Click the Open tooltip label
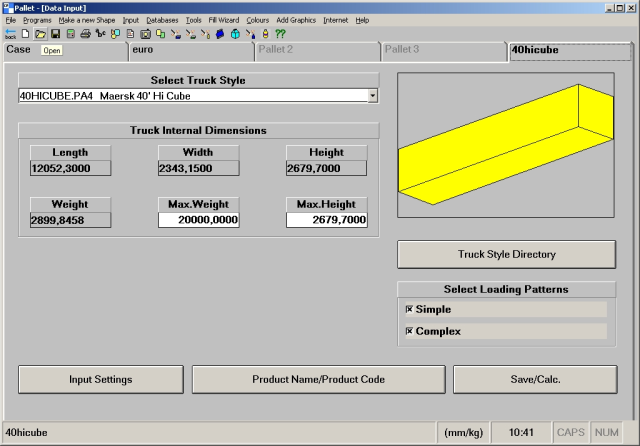Screen dimensions: 640x446 (52, 50)
